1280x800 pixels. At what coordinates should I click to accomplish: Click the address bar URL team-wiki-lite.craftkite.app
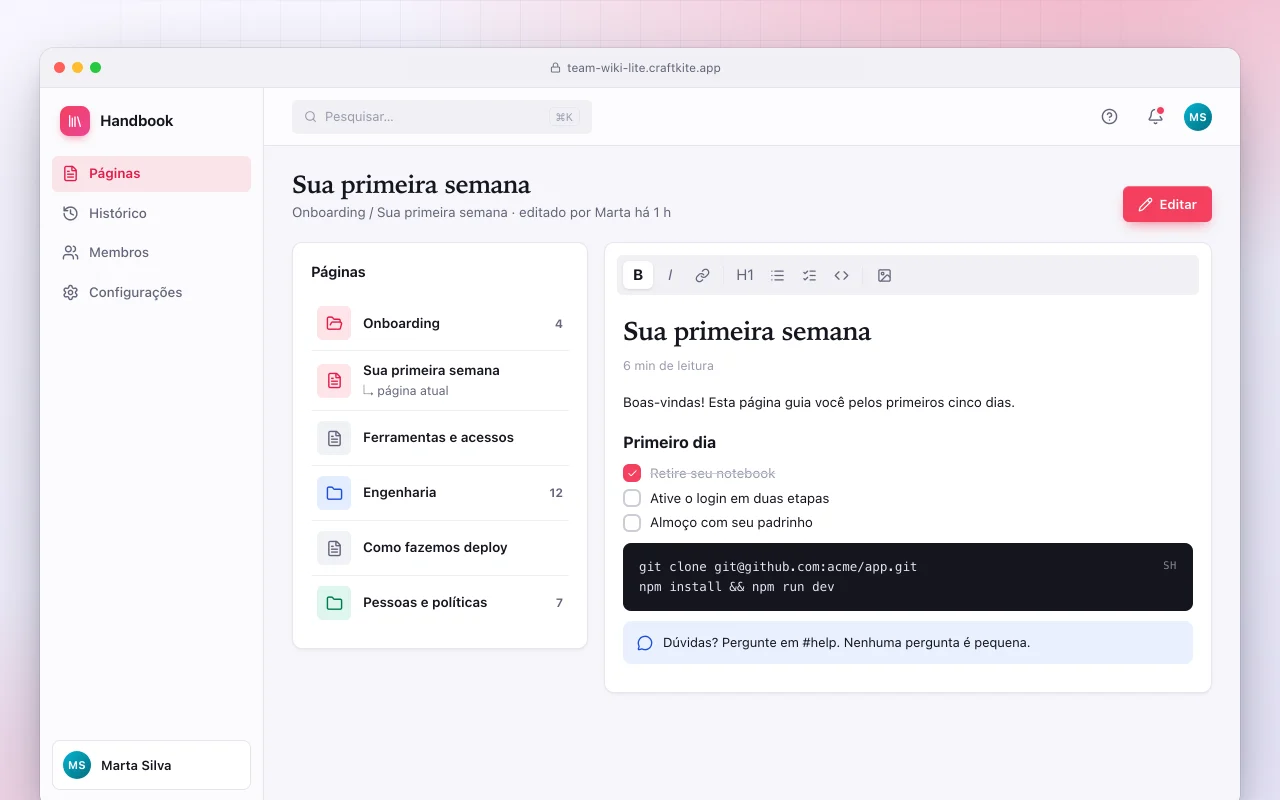click(x=644, y=68)
